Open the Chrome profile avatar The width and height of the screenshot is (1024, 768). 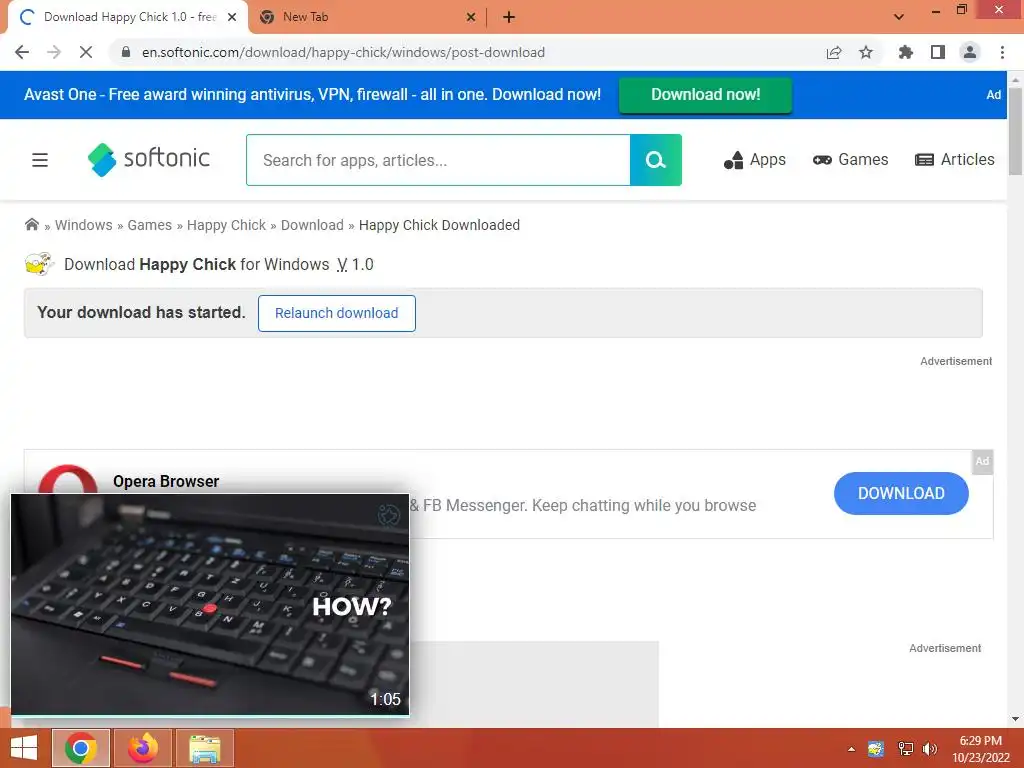970,52
